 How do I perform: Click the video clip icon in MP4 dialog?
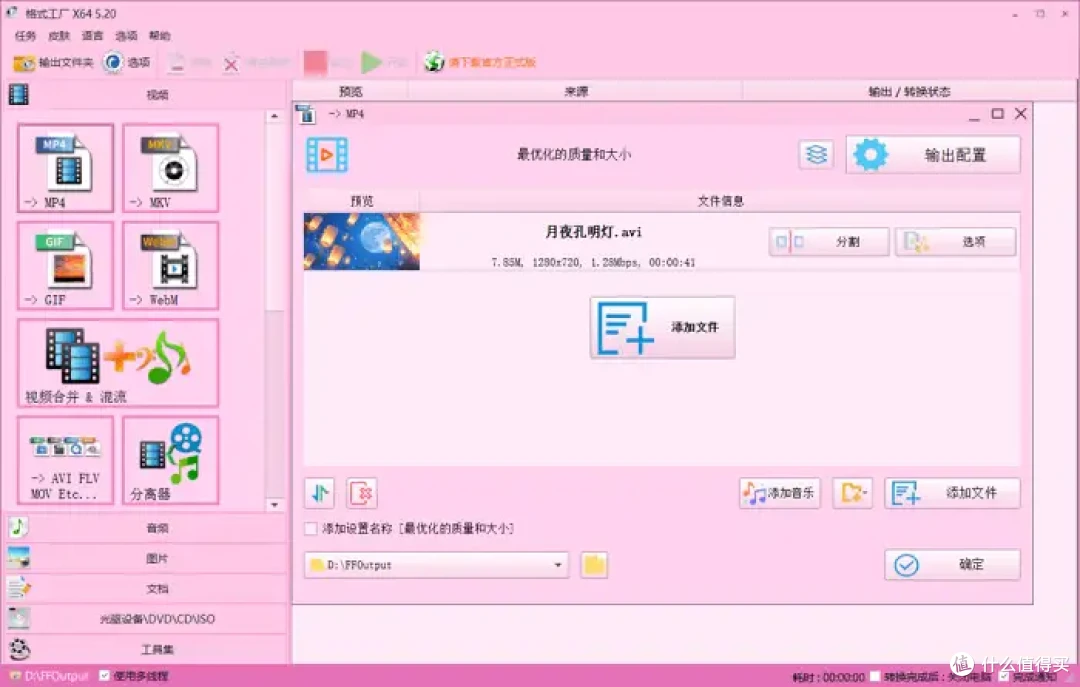click(327, 155)
